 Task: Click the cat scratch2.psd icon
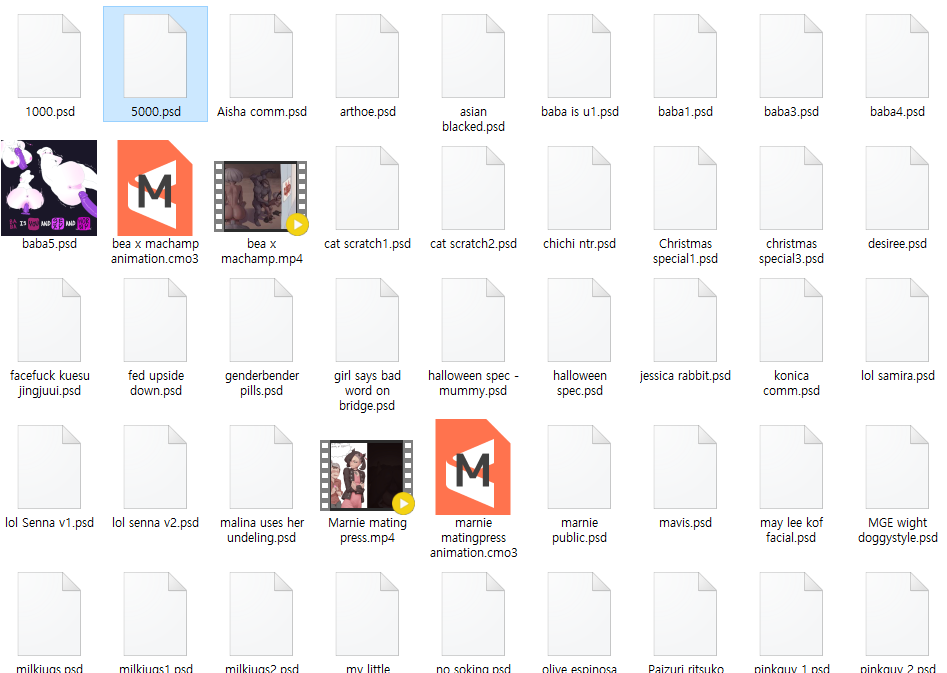click(474, 188)
